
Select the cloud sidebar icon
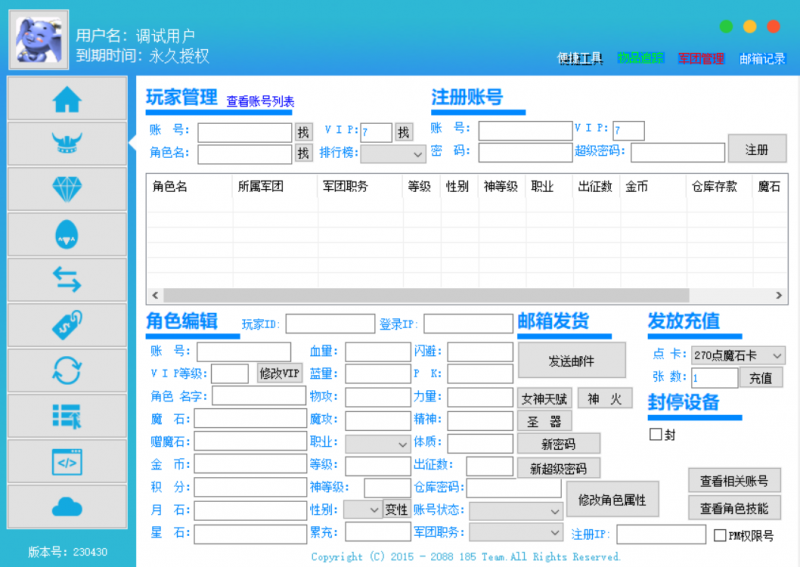click(x=67, y=507)
